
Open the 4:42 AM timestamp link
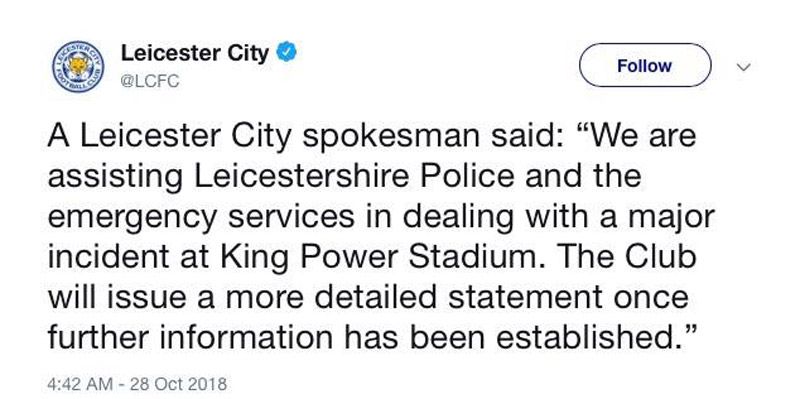(80, 384)
